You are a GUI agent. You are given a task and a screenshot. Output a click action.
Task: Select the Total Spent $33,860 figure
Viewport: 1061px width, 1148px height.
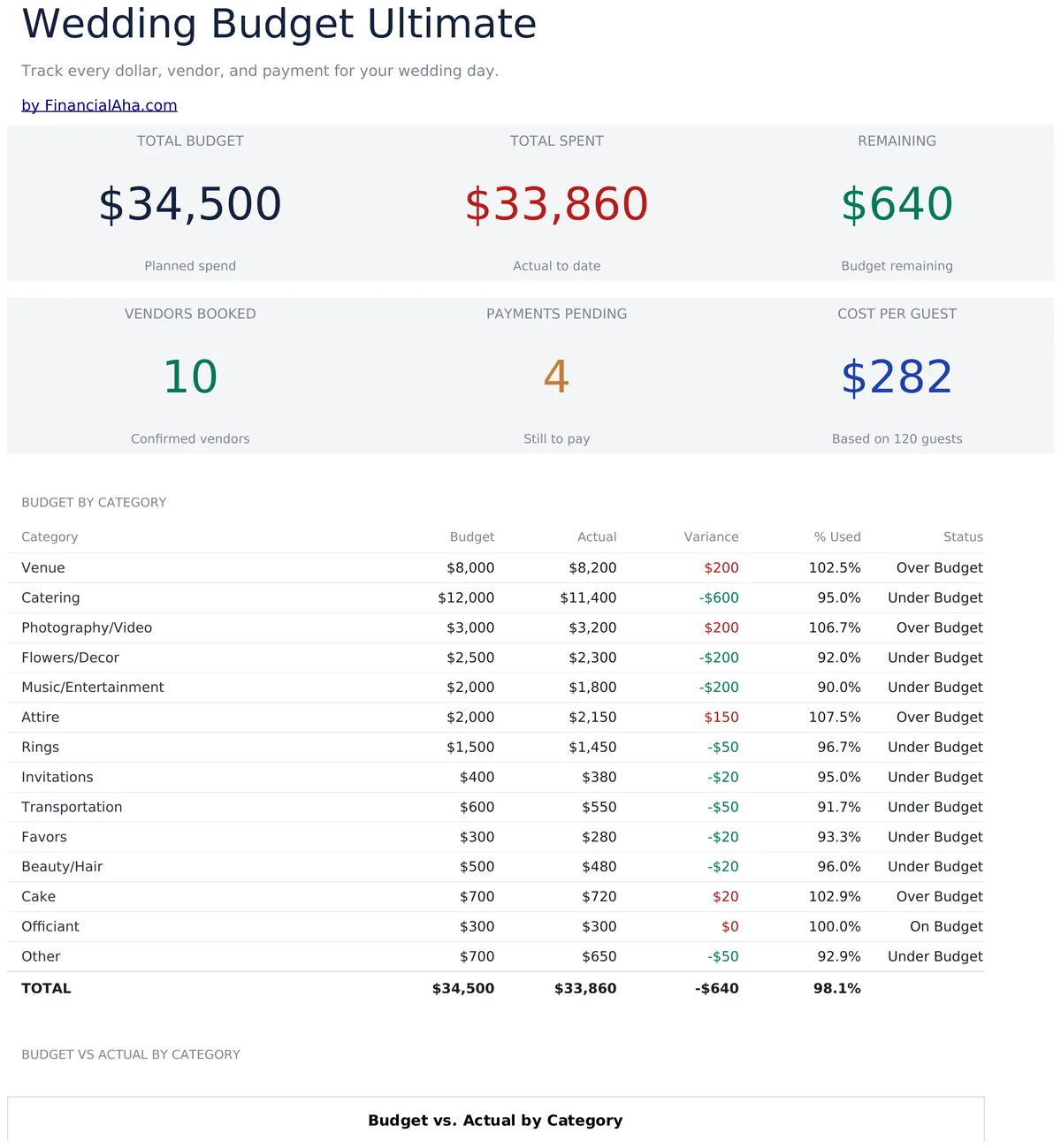point(557,204)
